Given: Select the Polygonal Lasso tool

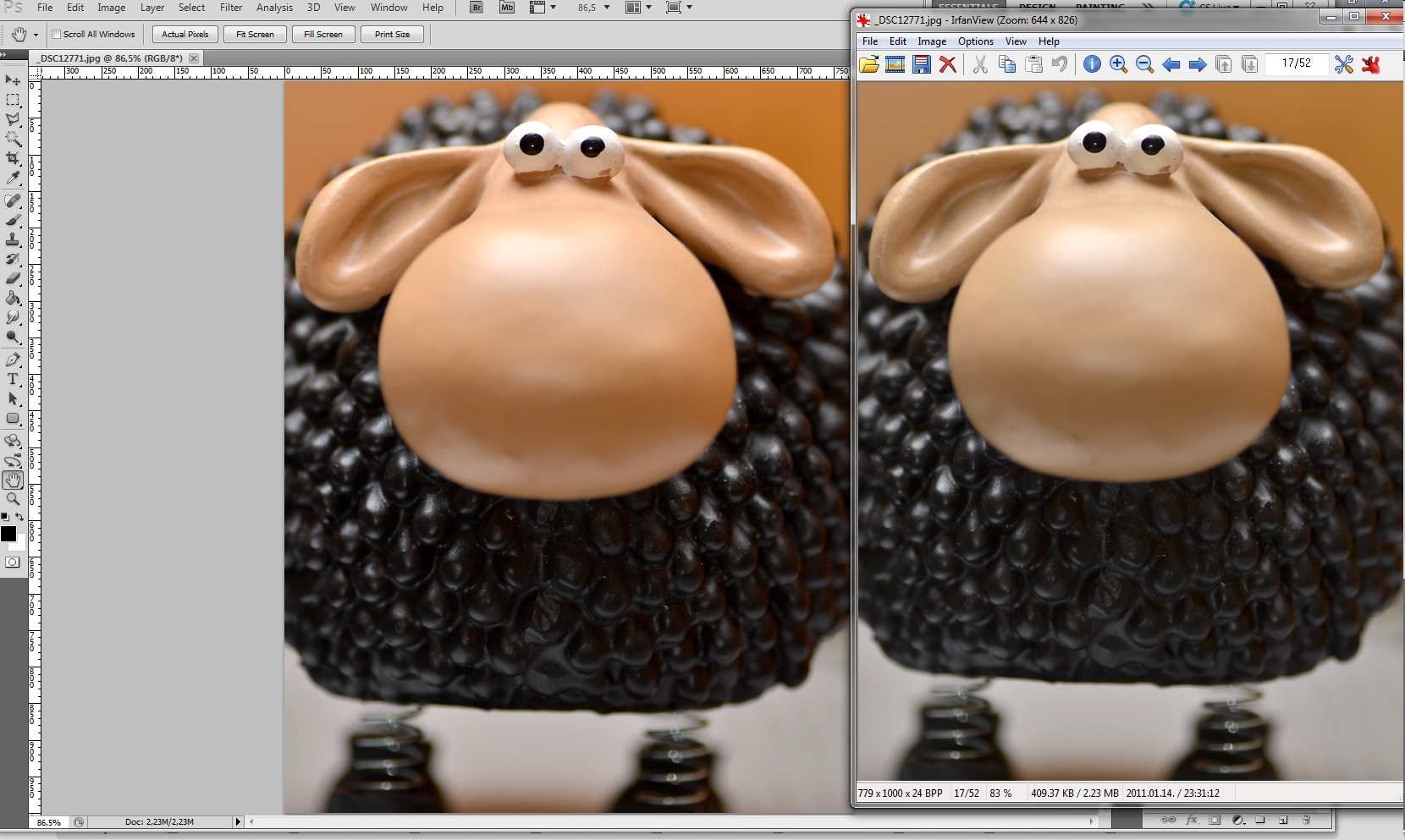Looking at the screenshot, I should coord(13,120).
